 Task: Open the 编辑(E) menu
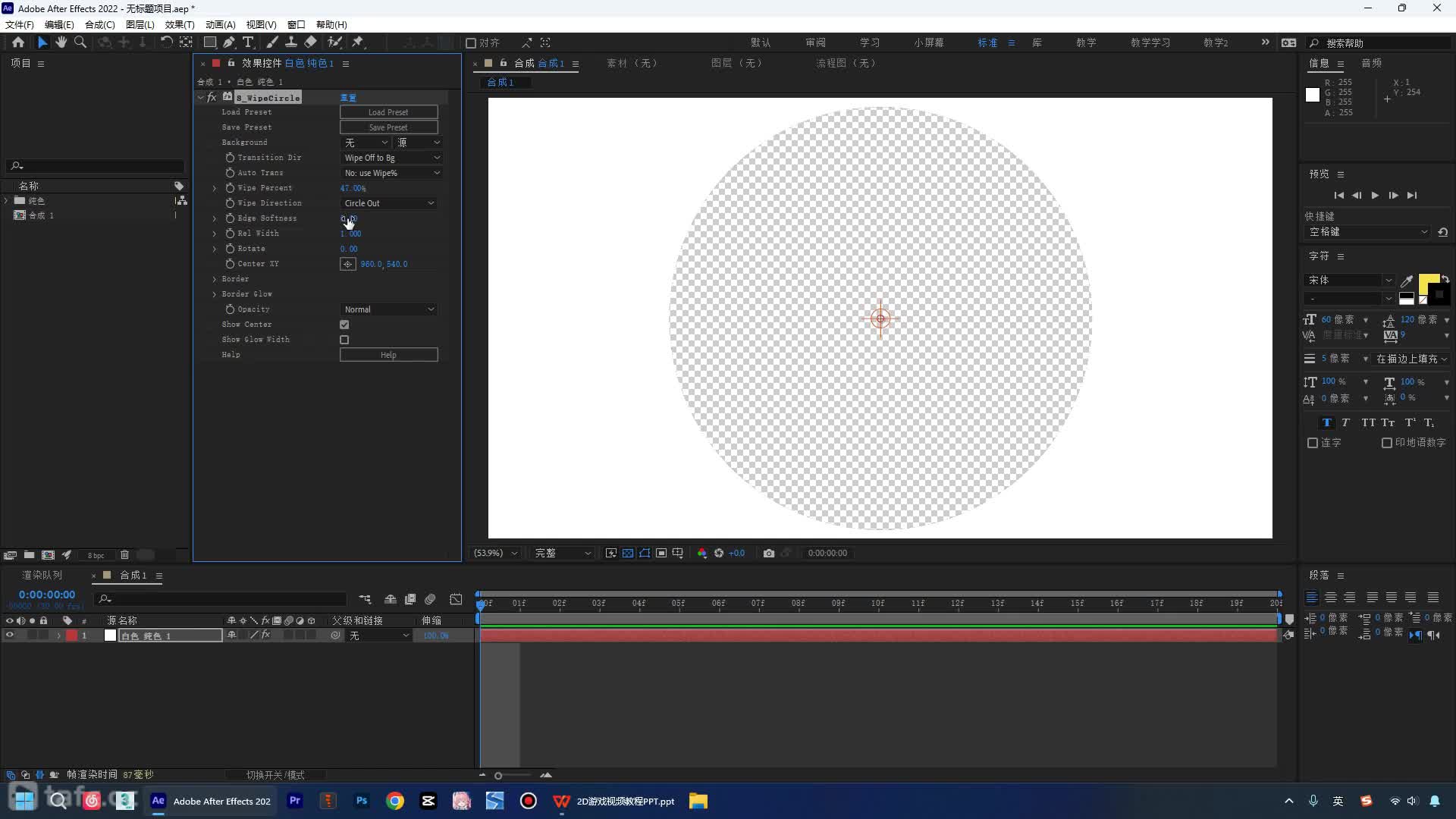(x=59, y=25)
